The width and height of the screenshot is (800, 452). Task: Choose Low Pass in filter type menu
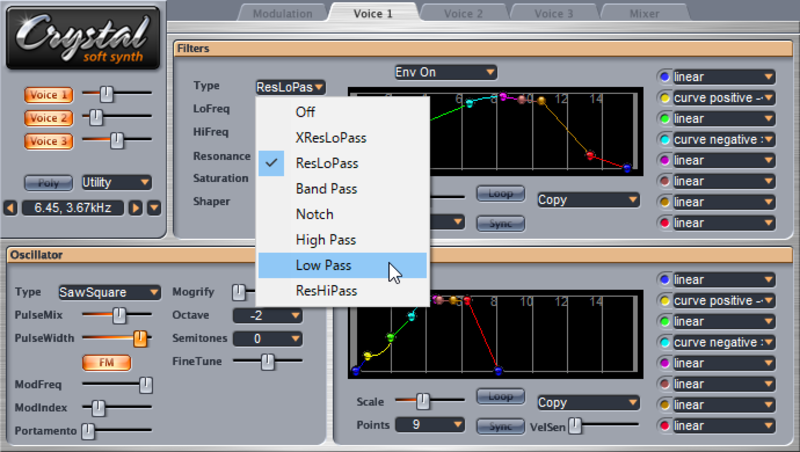click(342, 265)
